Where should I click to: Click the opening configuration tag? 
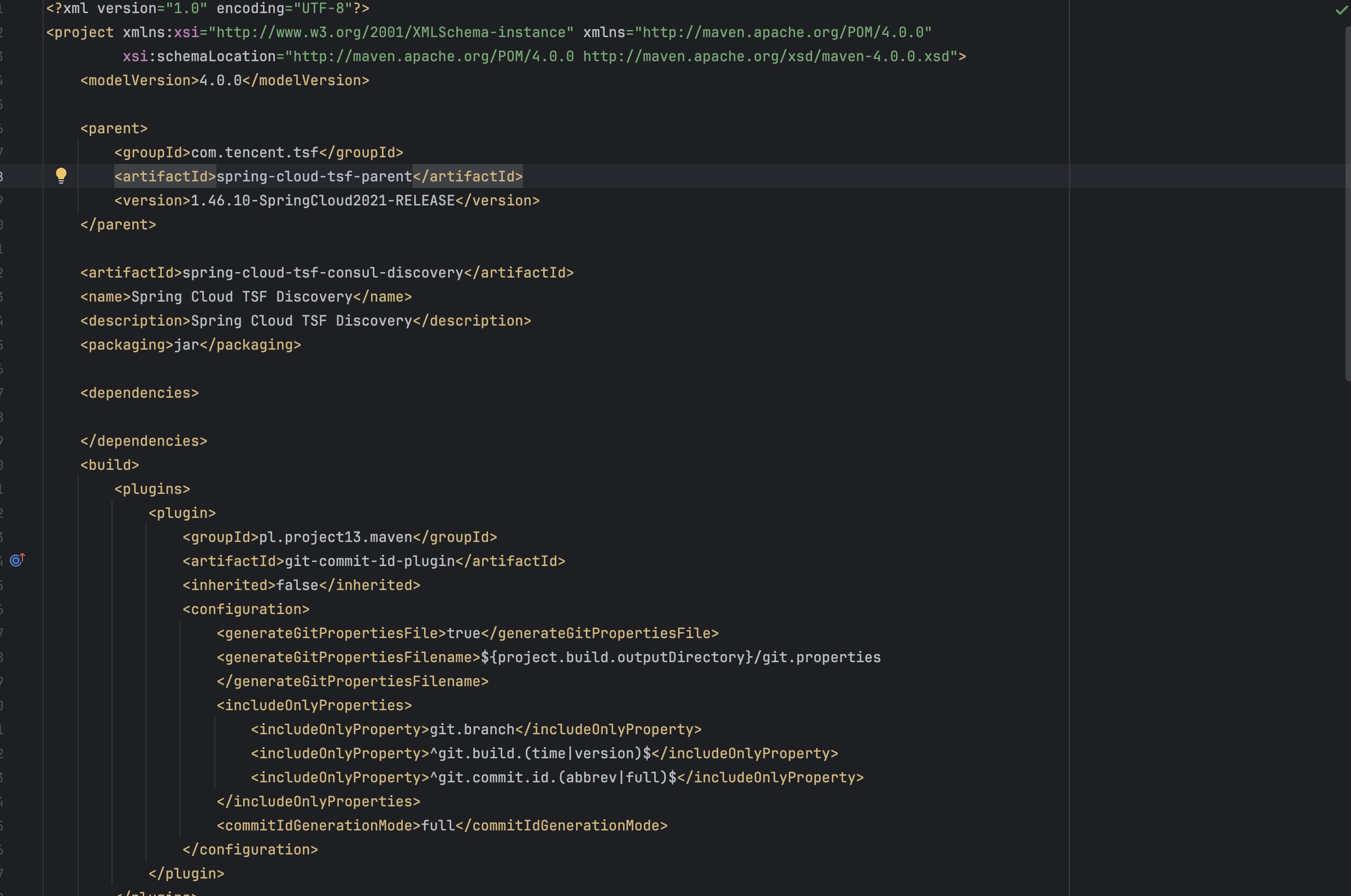[246, 609]
